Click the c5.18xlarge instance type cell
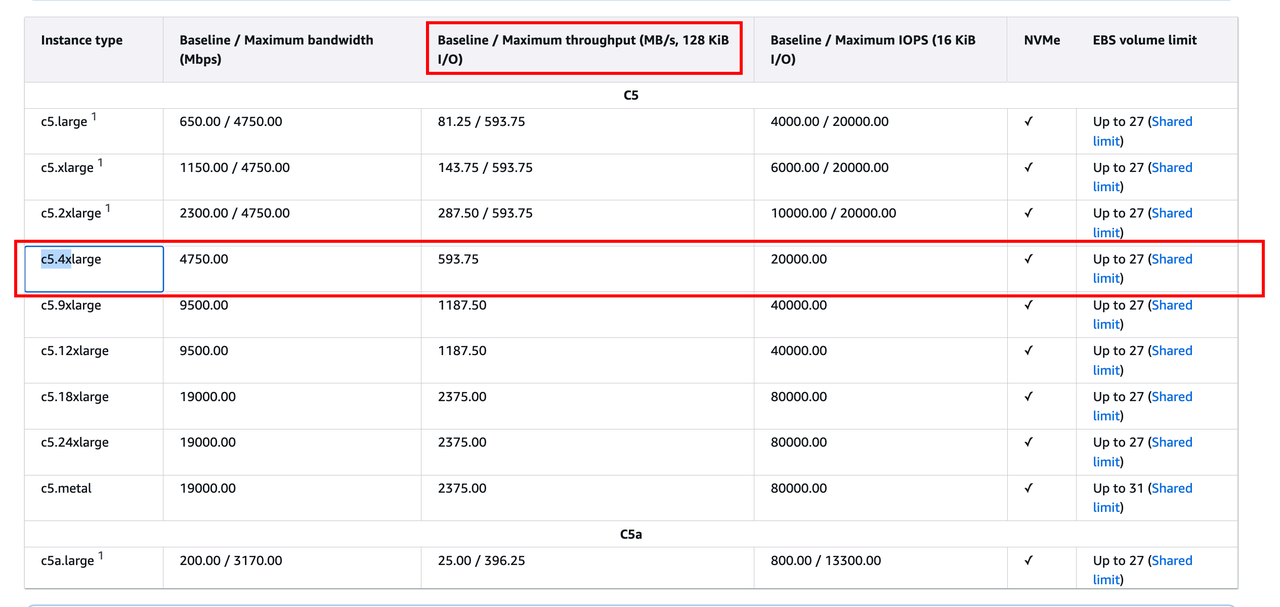1280x607 pixels. (x=94, y=407)
